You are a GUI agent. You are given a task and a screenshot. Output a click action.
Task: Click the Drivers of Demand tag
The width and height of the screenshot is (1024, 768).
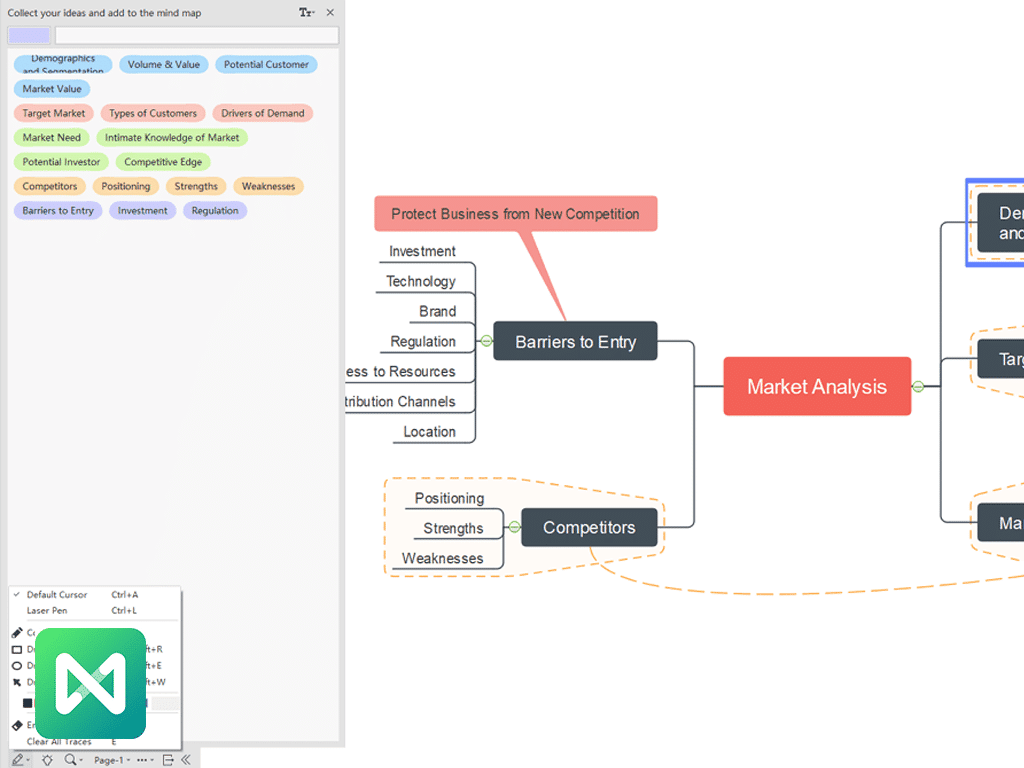point(262,113)
